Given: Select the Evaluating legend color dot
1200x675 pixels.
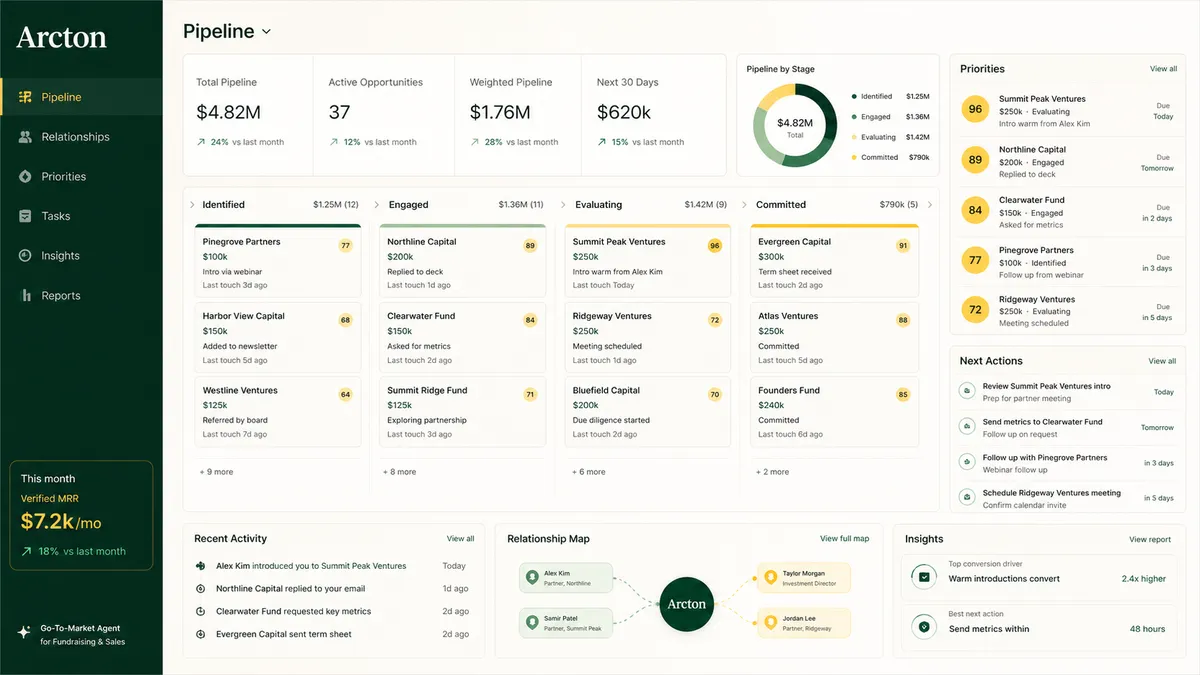Looking at the screenshot, I should (x=853, y=137).
